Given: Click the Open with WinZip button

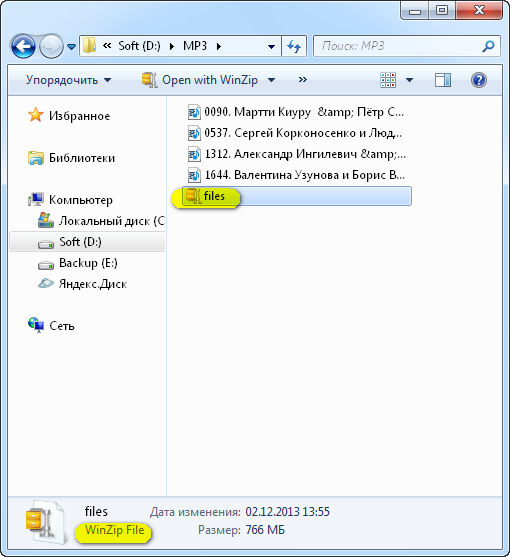Looking at the screenshot, I should [x=200, y=80].
